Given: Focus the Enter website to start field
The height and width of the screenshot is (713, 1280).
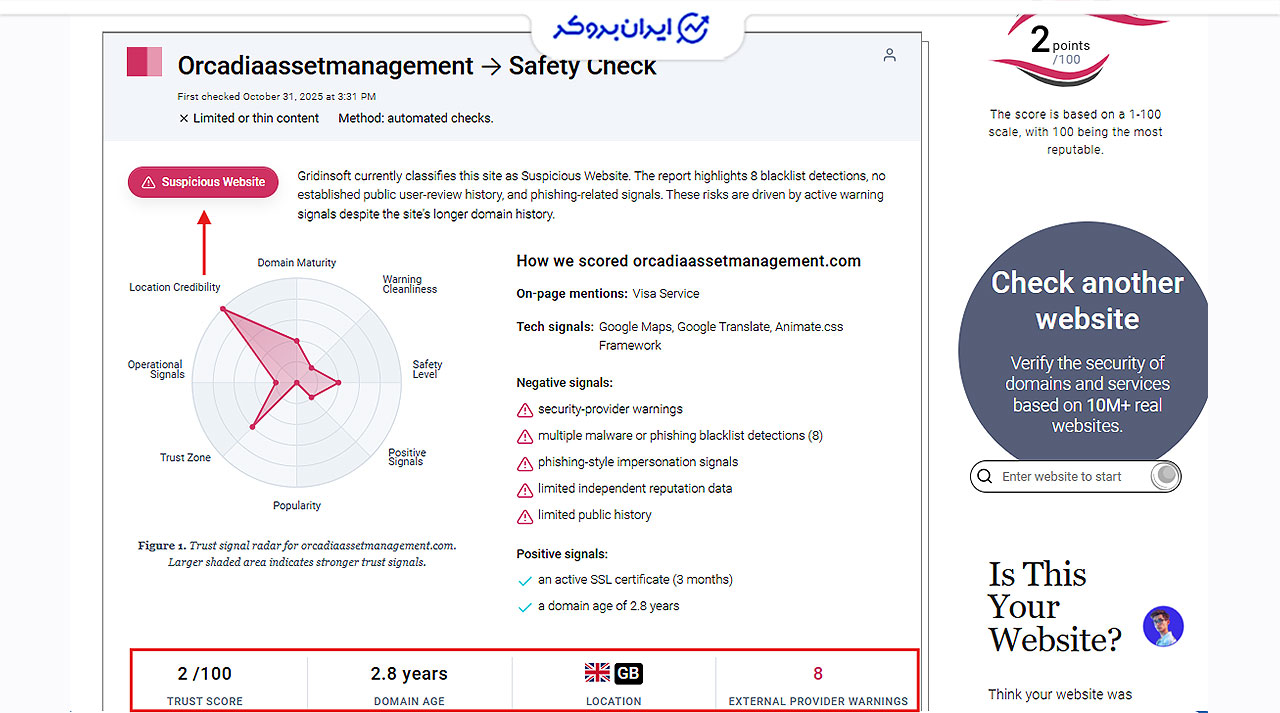Looking at the screenshot, I should (1075, 477).
